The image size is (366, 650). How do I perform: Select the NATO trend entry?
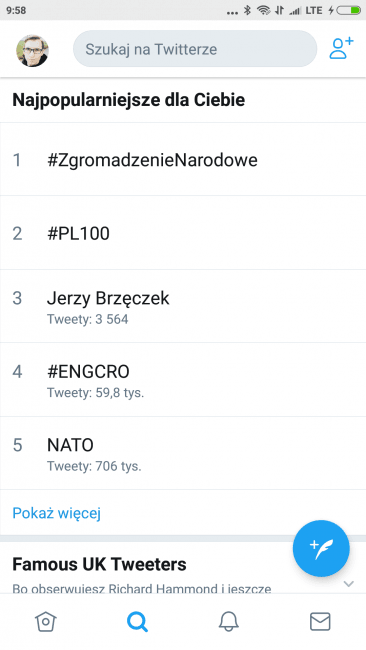[x=183, y=453]
